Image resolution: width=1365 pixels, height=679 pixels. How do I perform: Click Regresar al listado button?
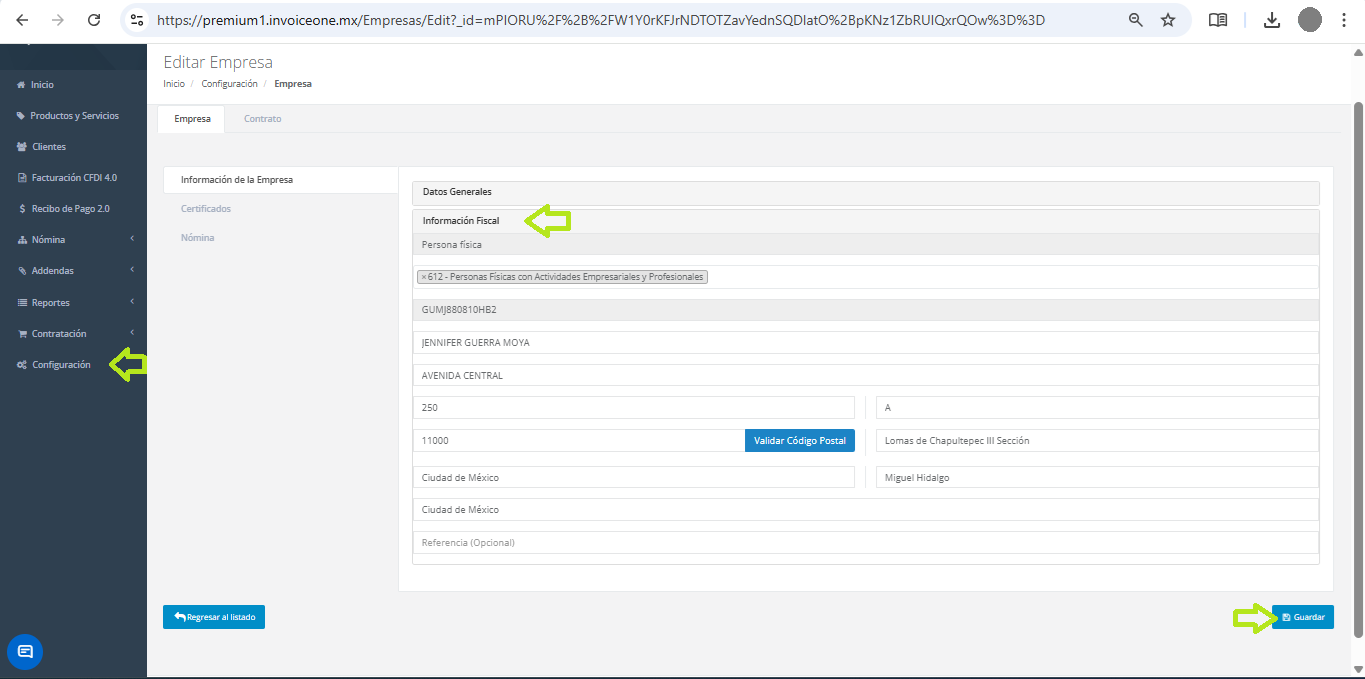tap(214, 618)
